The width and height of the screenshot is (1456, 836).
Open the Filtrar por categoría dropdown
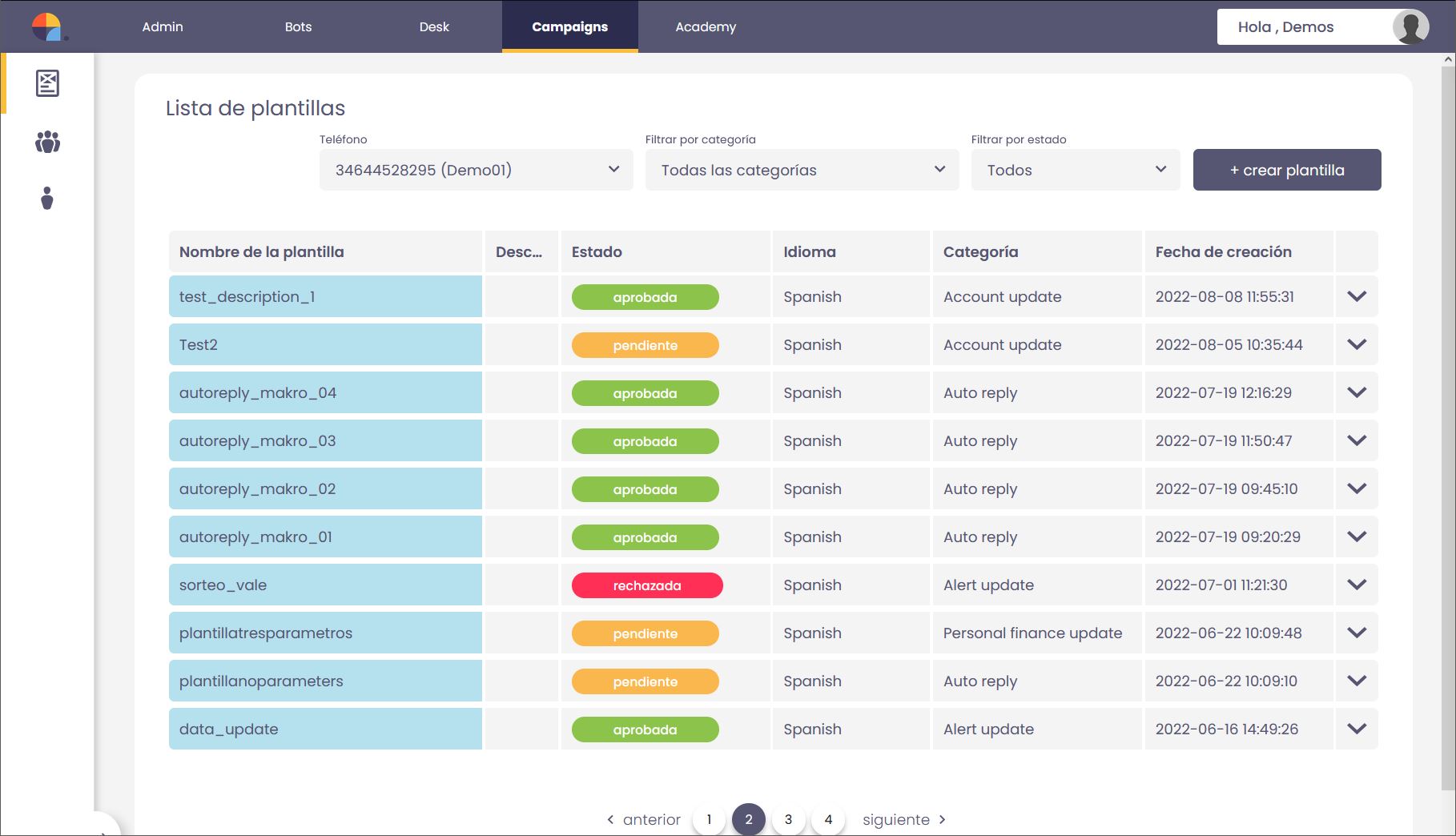pos(802,170)
